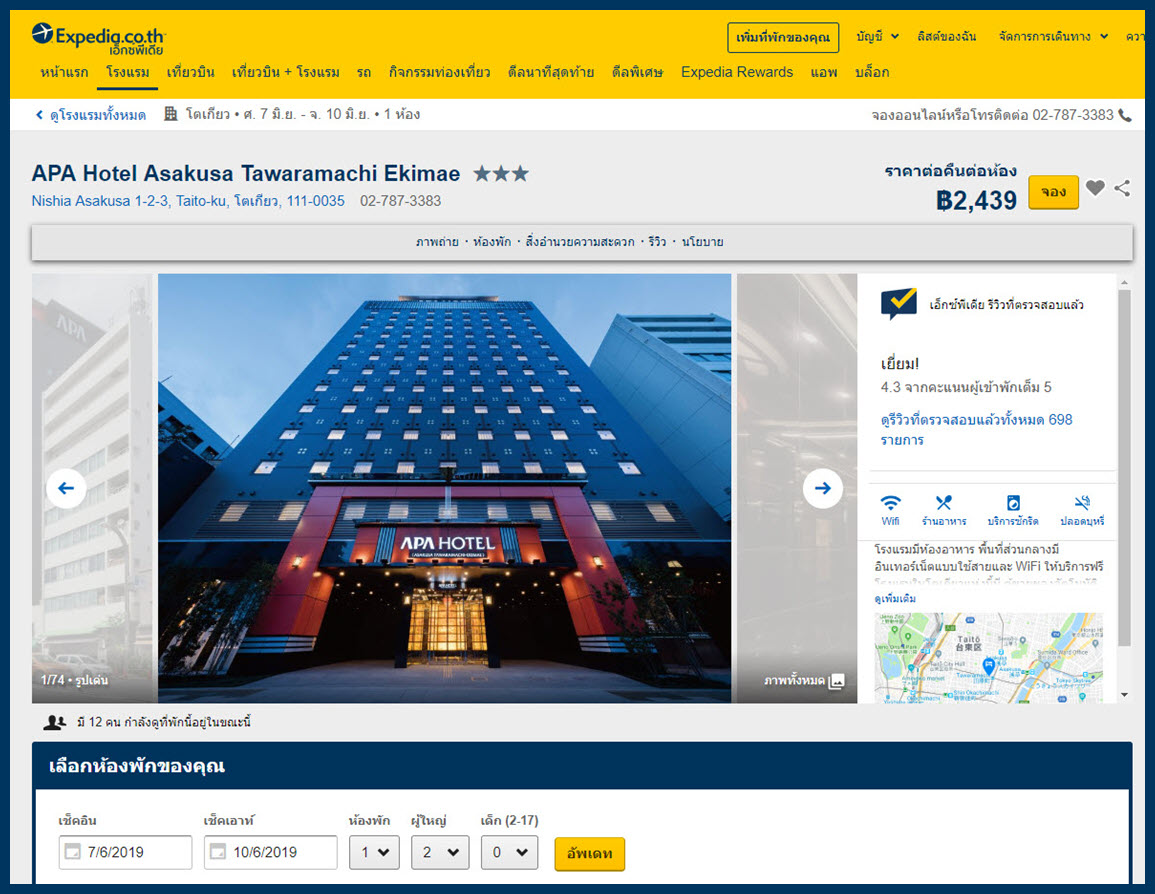Open all 698 verified reviews link
The image size is (1155, 894).
click(976, 429)
